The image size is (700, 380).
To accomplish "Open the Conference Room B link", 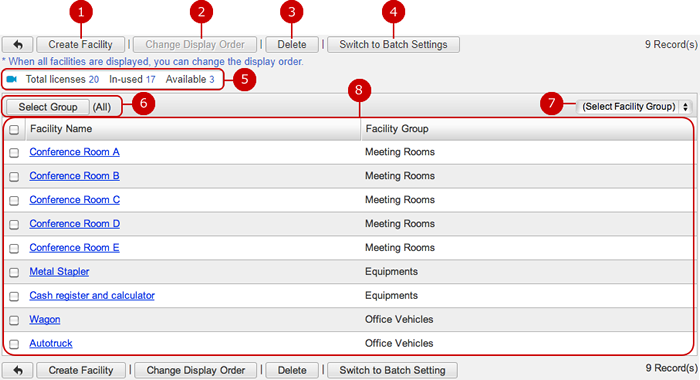I will coord(75,176).
